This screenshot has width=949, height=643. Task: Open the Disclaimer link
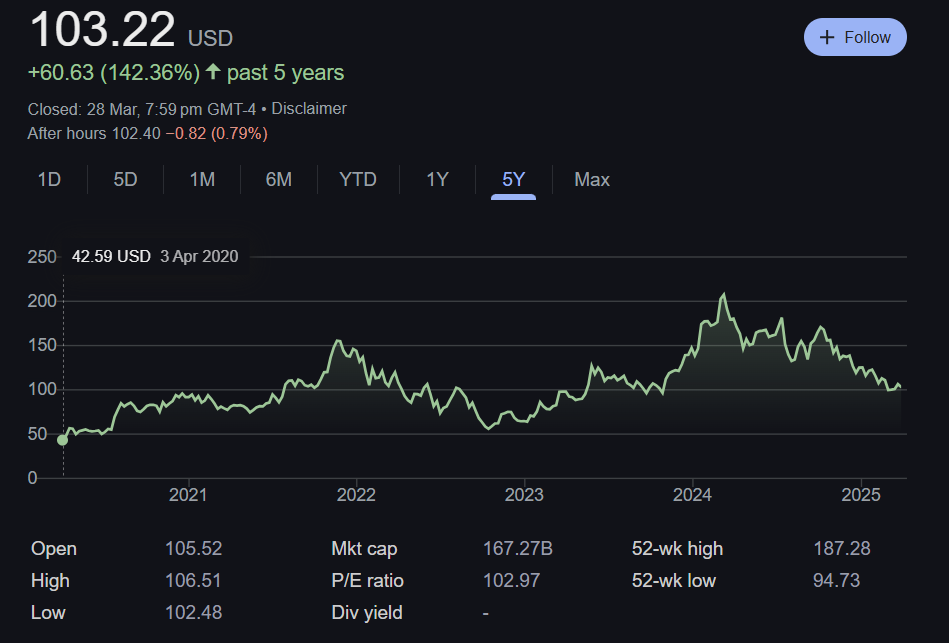click(x=309, y=108)
